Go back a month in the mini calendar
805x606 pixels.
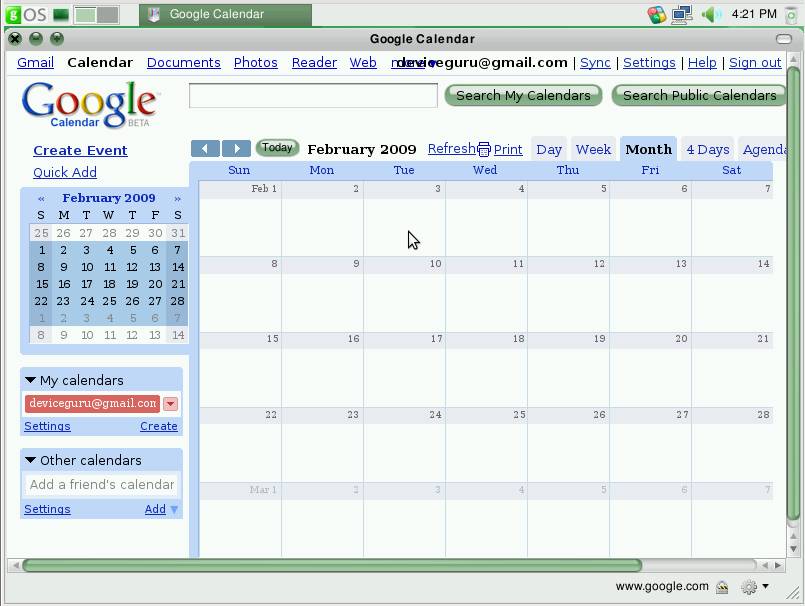pyautogui.click(x=42, y=198)
